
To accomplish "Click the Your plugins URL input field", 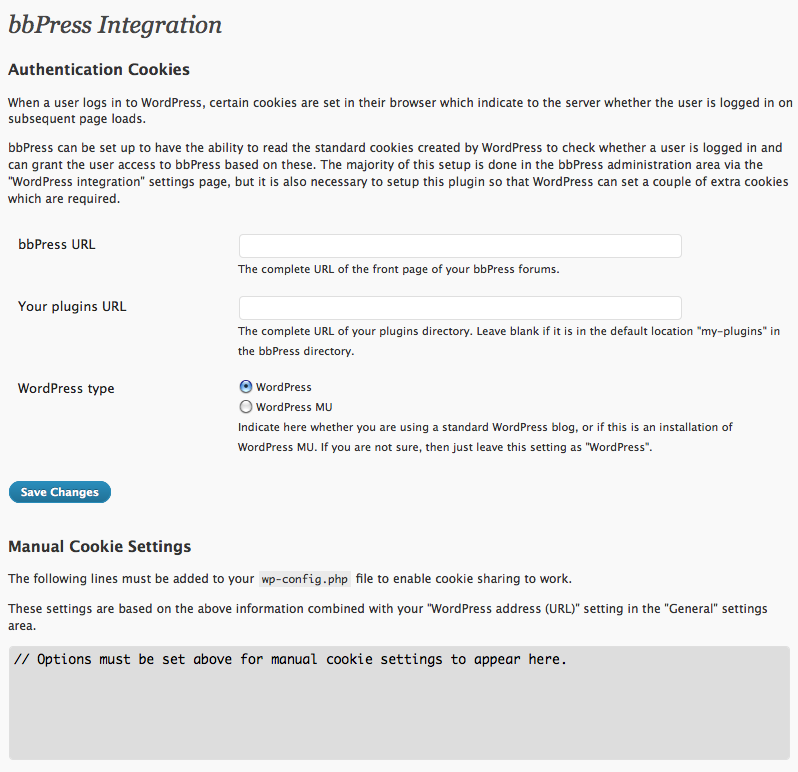I will 460,308.
